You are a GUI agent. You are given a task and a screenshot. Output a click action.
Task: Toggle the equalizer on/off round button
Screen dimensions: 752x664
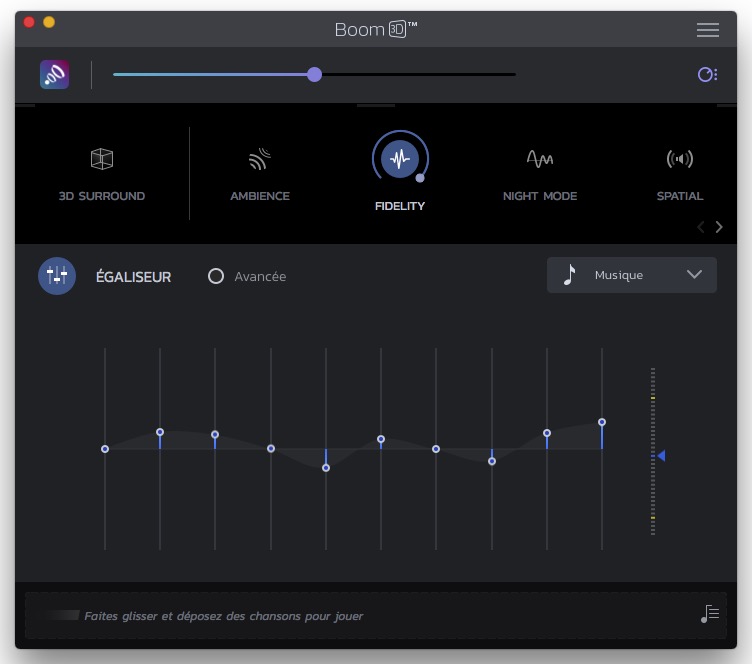point(57,276)
